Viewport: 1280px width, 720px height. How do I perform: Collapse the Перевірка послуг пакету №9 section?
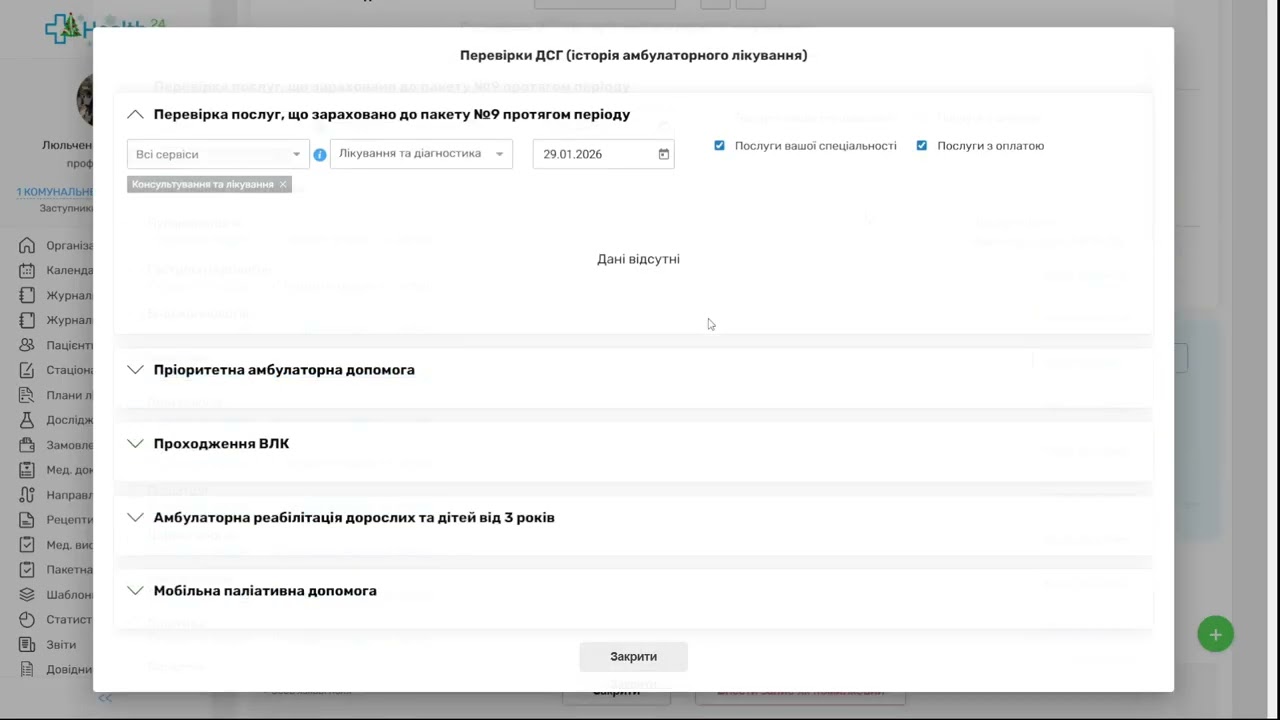tap(135, 115)
